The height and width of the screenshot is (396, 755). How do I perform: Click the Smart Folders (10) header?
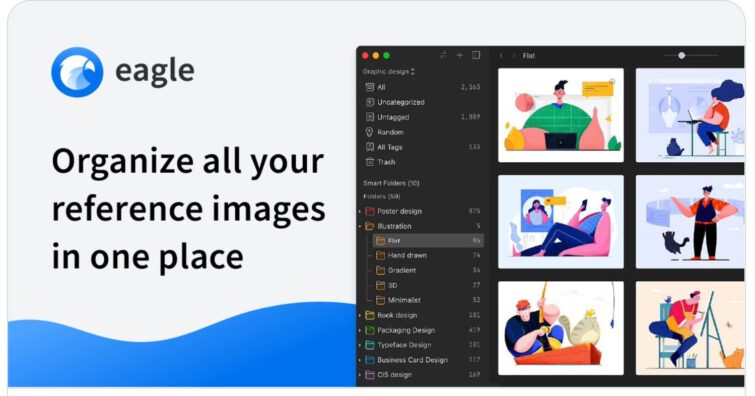click(x=391, y=183)
